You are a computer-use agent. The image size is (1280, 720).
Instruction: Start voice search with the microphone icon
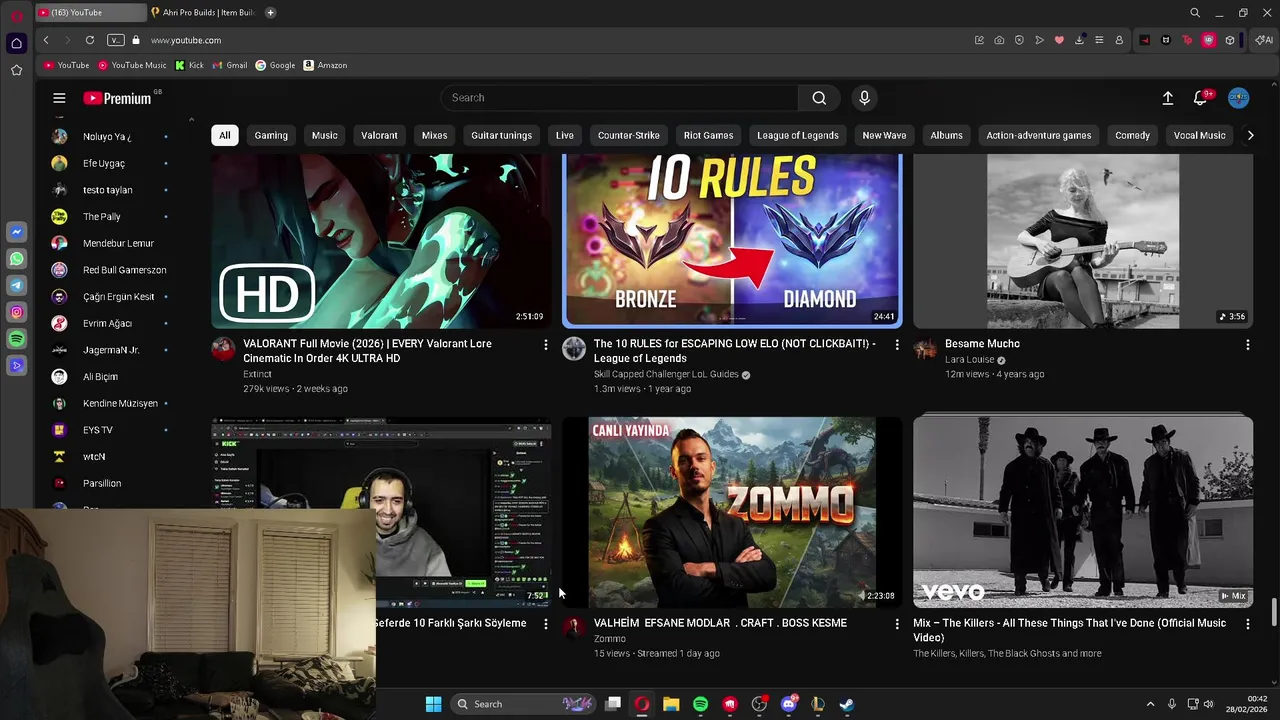point(865,98)
